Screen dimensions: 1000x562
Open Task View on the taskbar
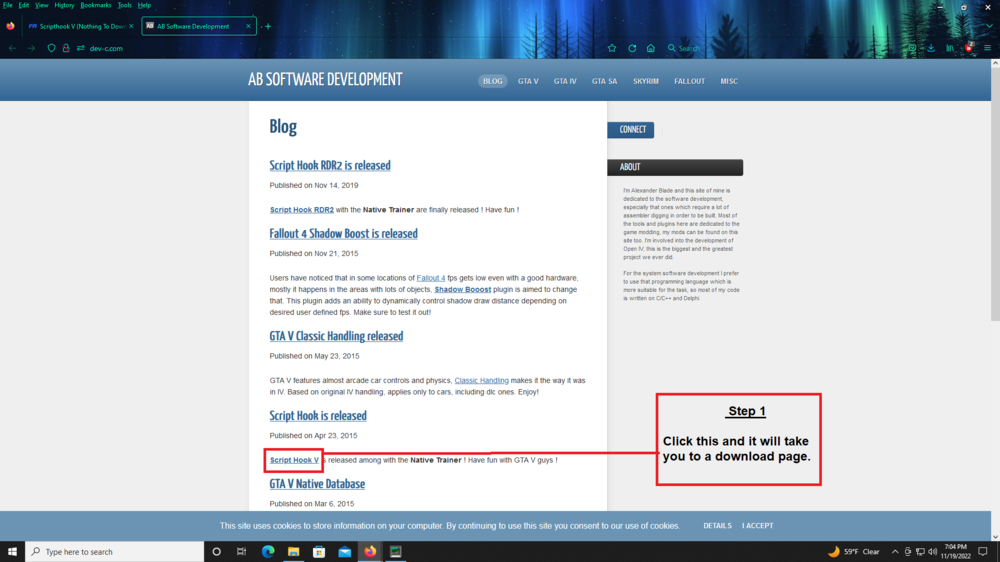[x=242, y=551]
